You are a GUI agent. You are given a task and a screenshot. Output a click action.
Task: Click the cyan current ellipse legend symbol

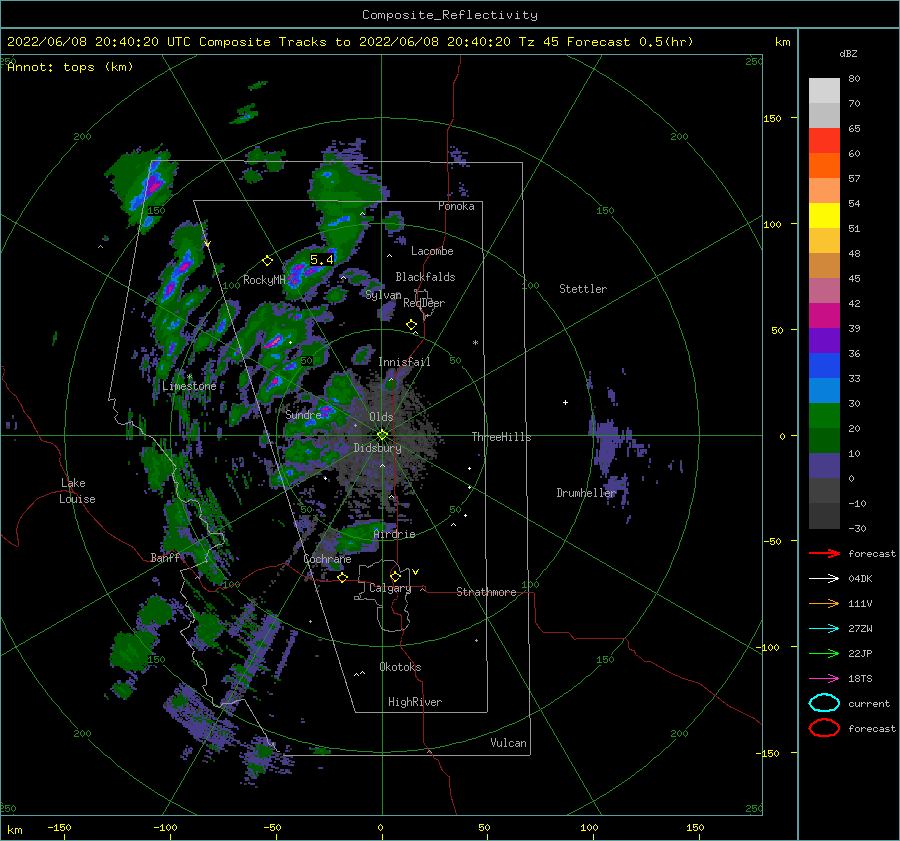click(824, 703)
